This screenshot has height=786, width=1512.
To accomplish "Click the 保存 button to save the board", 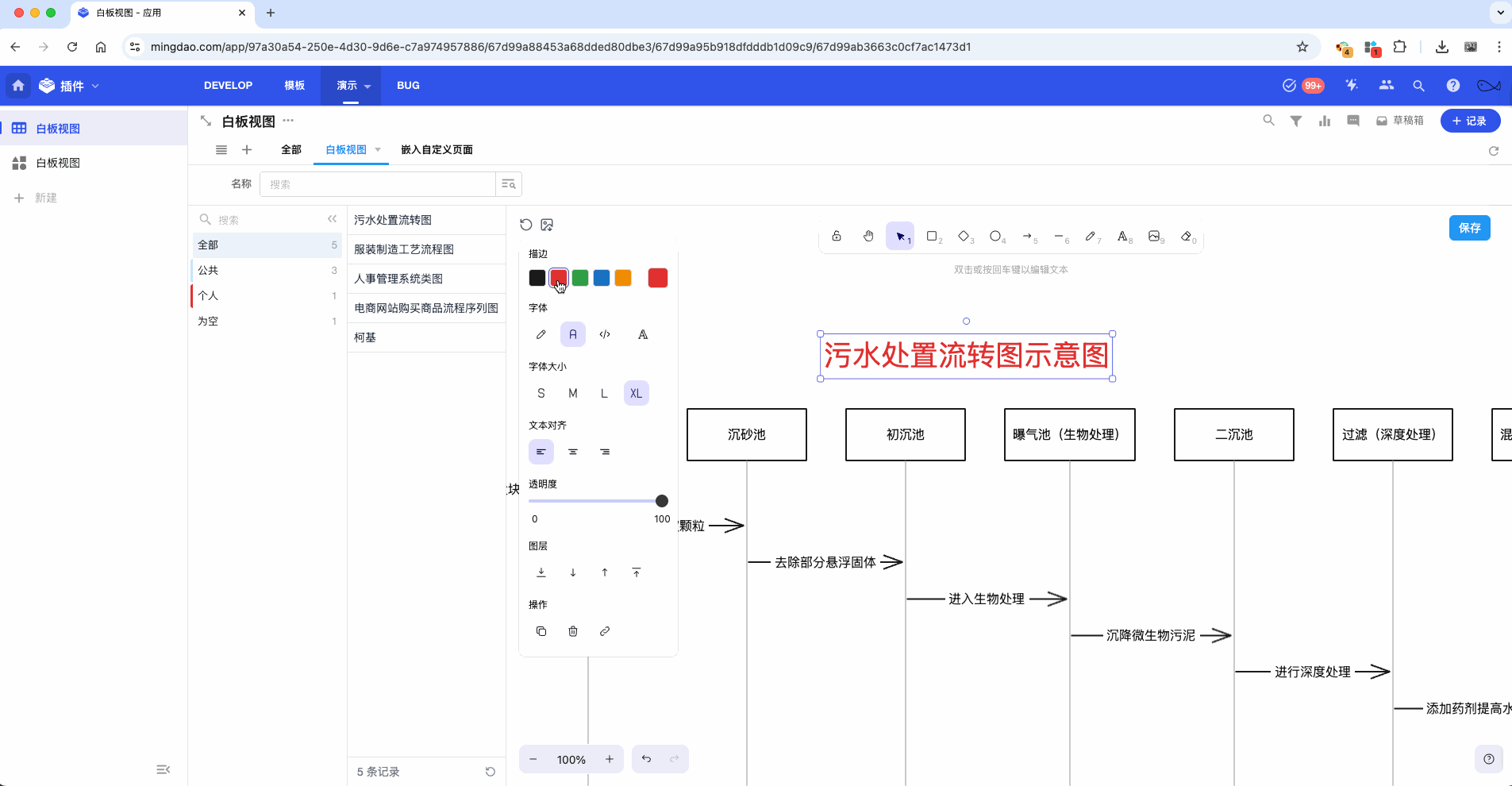I will pos(1471,228).
